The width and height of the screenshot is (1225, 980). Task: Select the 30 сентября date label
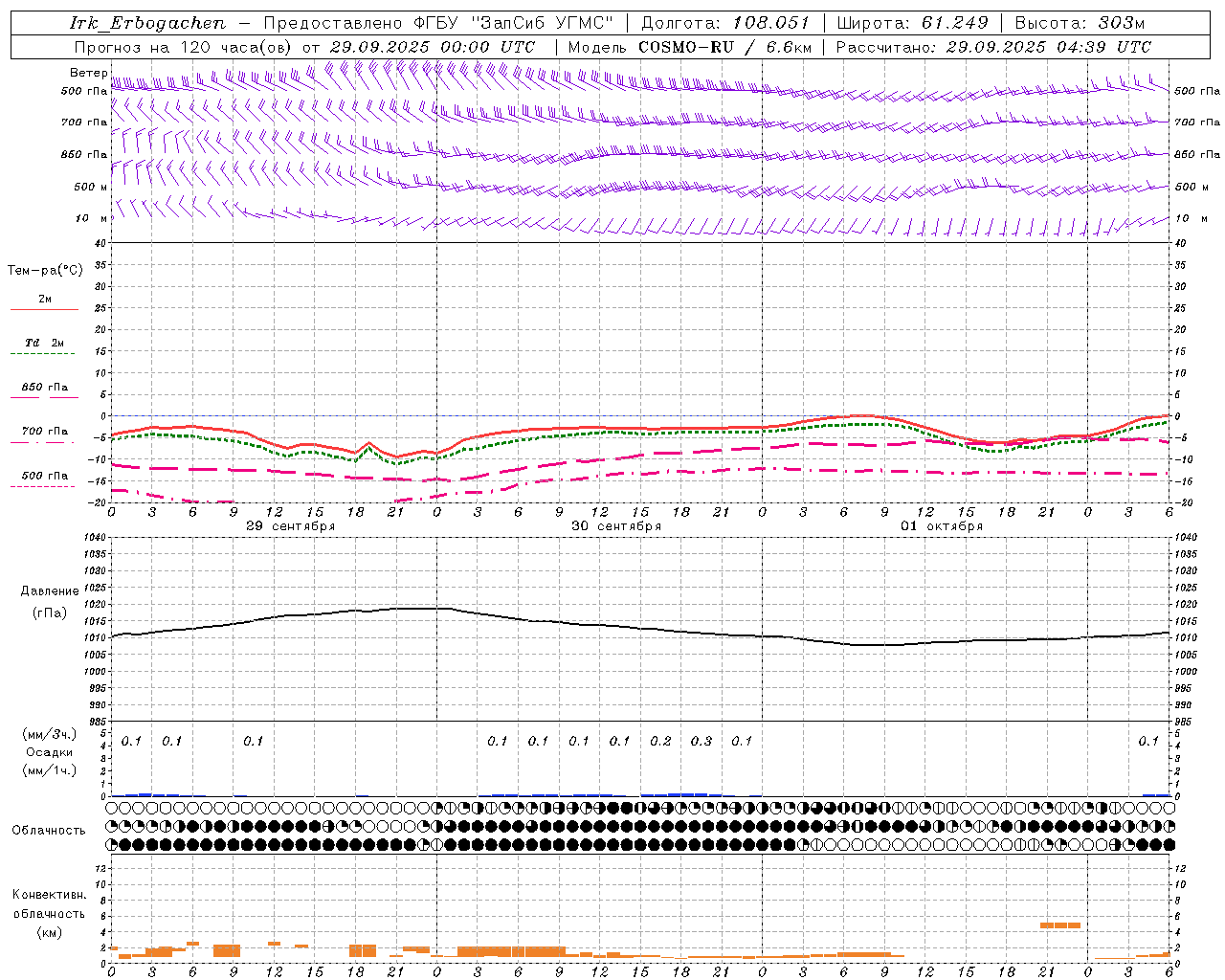click(x=616, y=526)
